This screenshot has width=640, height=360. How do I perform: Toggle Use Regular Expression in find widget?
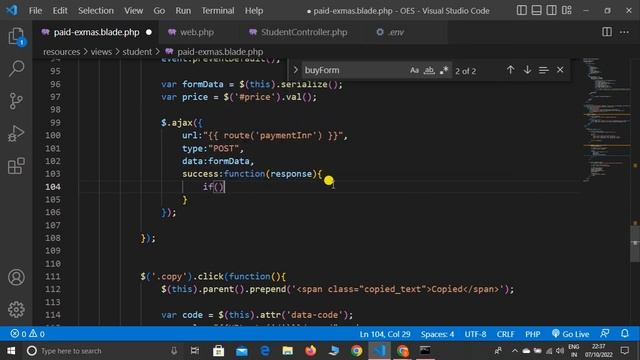pyautogui.click(x=444, y=70)
